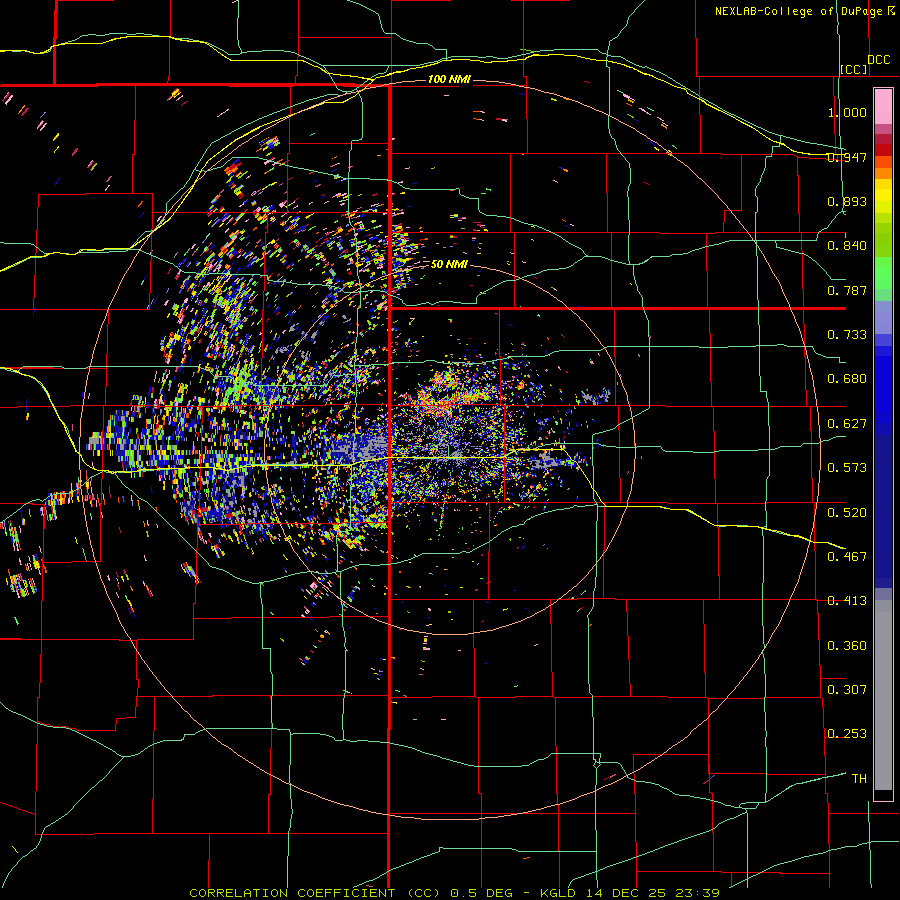Click the 14 DEC 25 23:39 timestamp
Image resolution: width=900 pixels, height=900 pixels.
pos(653,893)
